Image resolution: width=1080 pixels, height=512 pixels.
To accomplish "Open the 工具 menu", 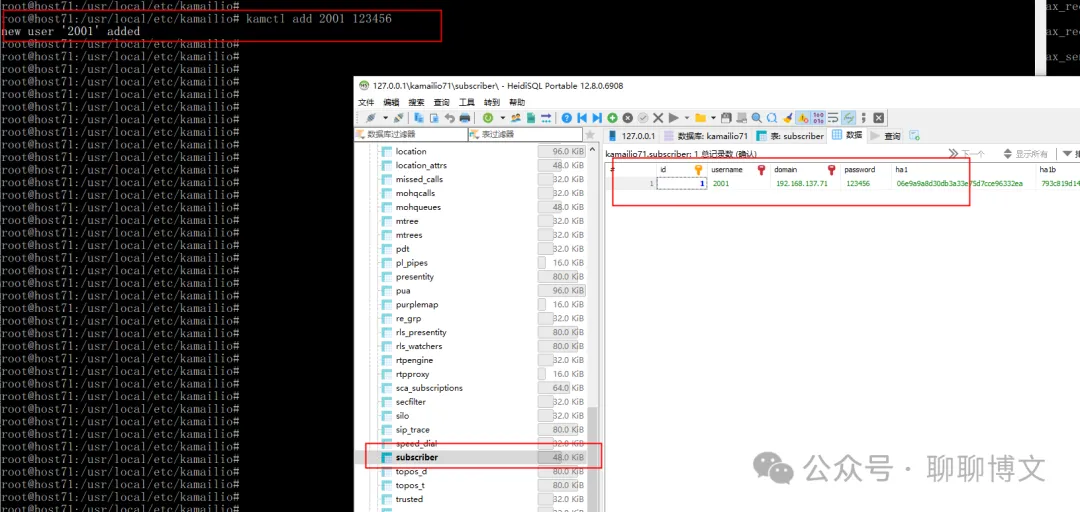I will 467,102.
